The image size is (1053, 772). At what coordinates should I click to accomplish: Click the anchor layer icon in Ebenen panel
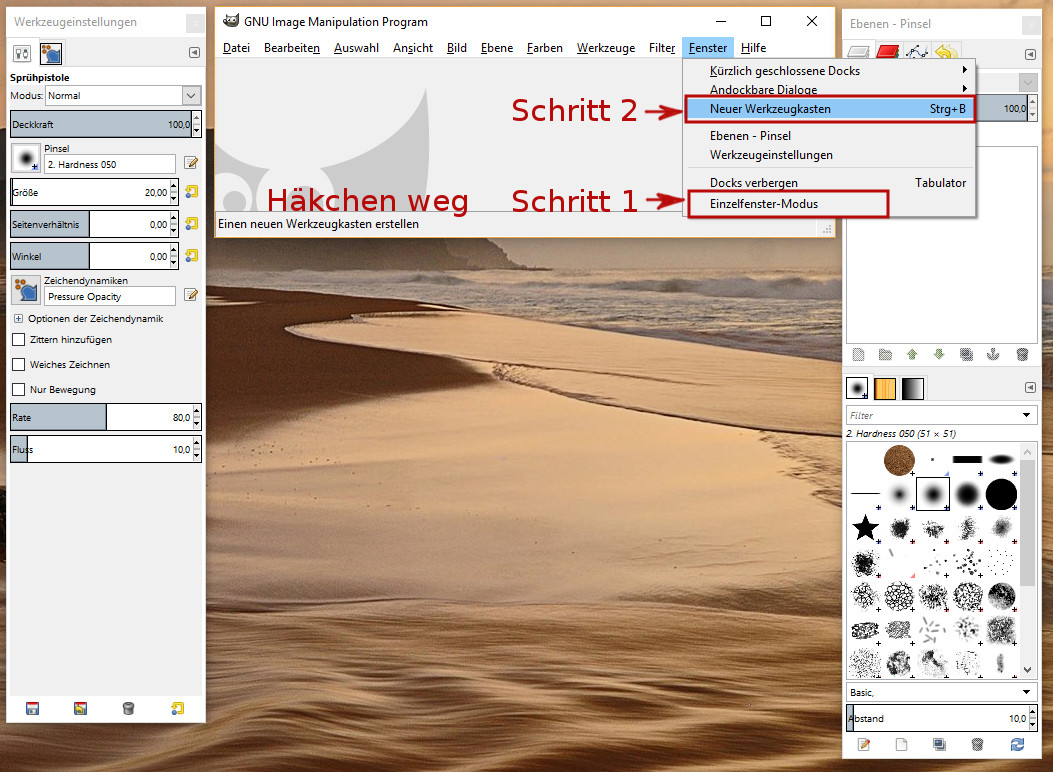pos(994,354)
